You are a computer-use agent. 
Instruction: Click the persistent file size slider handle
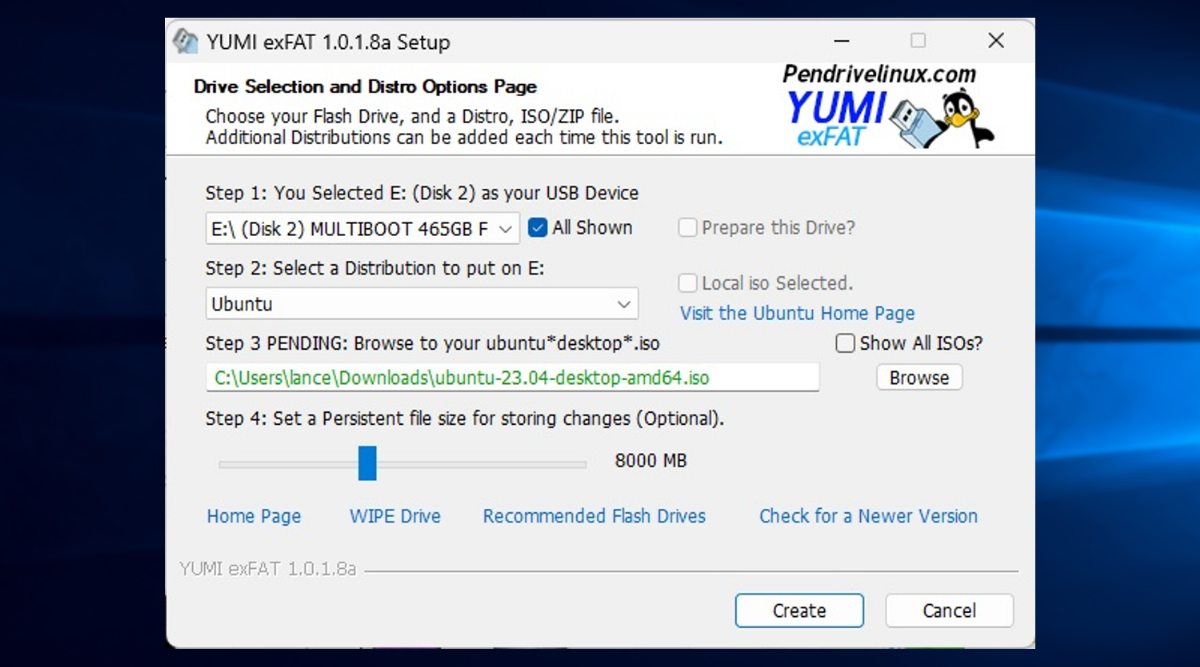[x=367, y=463]
